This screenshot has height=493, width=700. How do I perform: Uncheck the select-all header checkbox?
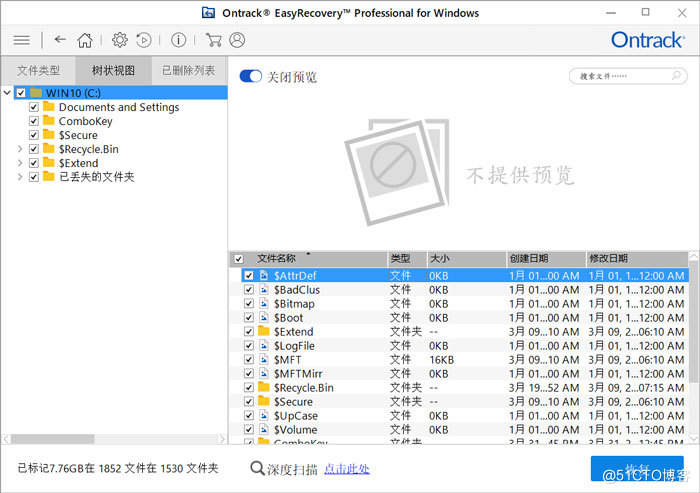pyautogui.click(x=239, y=259)
